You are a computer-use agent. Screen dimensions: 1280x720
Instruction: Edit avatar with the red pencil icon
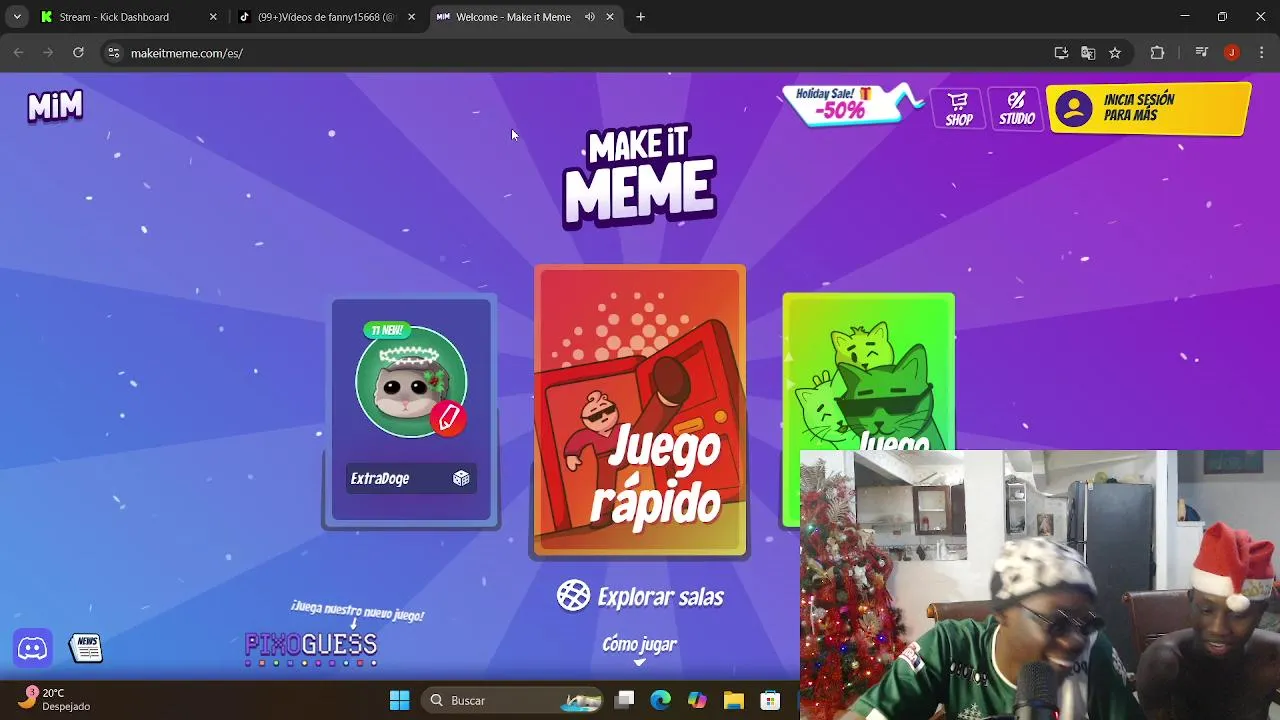(448, 418)
